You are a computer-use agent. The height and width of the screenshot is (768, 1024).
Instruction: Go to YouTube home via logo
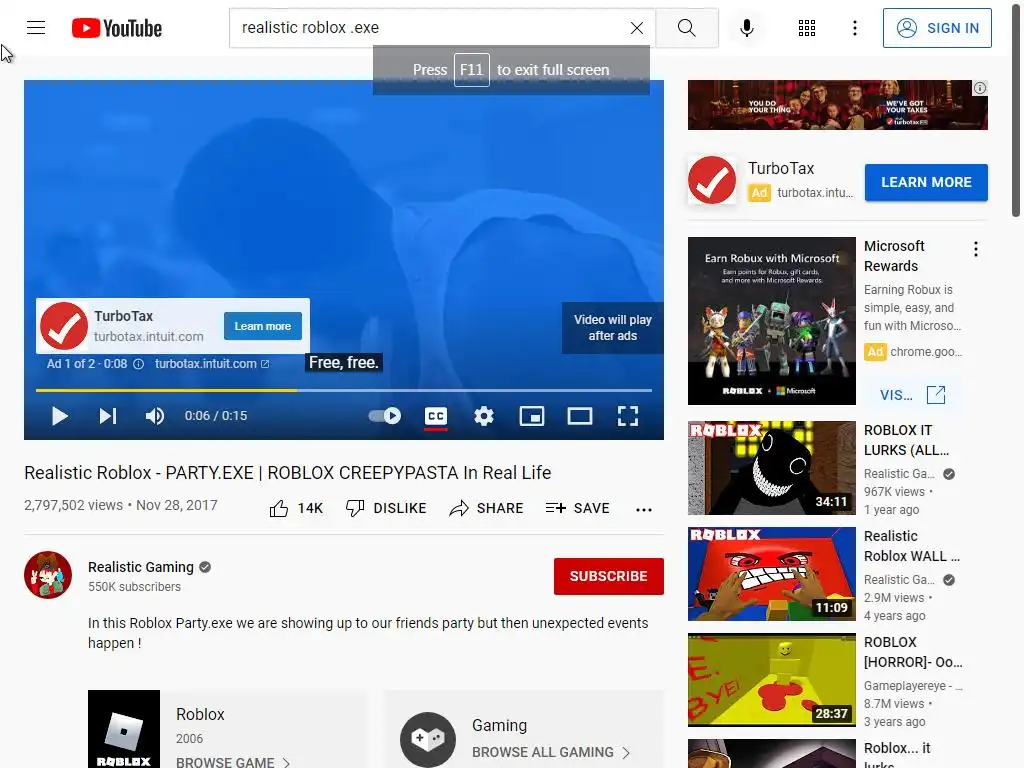point(117,28)
